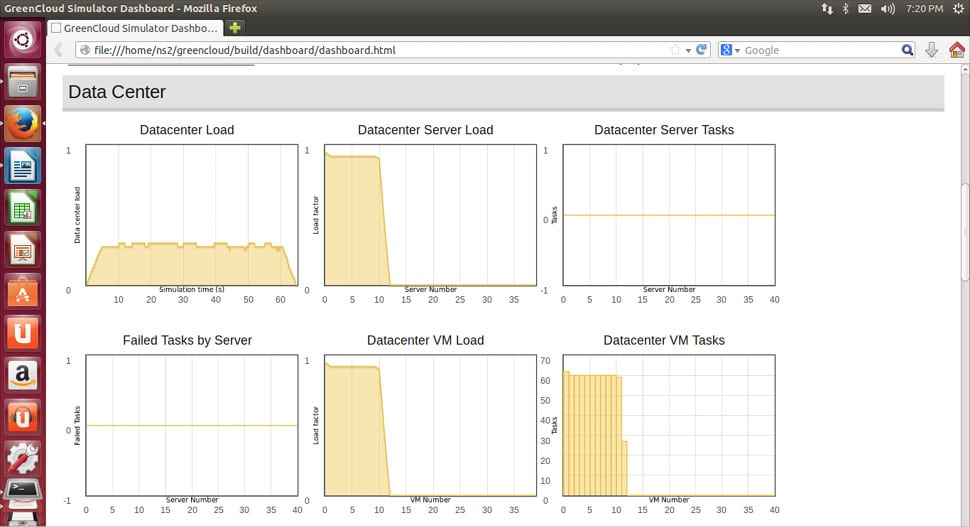
Task: Open Ubuntu Software Center in launcher
Action: (x=22, y=292)
